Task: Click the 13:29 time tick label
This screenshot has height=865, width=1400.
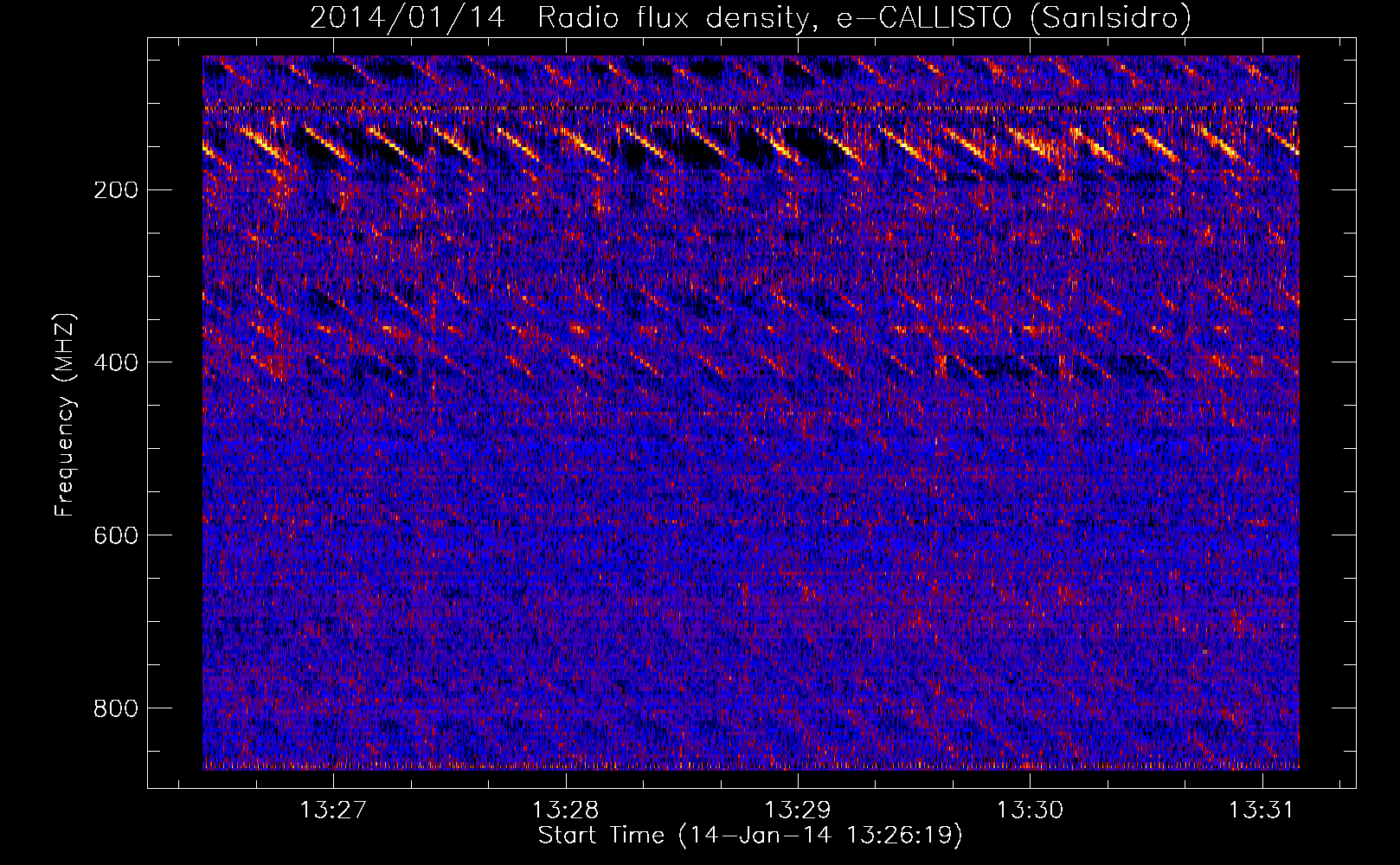Action: coord(797,810)
